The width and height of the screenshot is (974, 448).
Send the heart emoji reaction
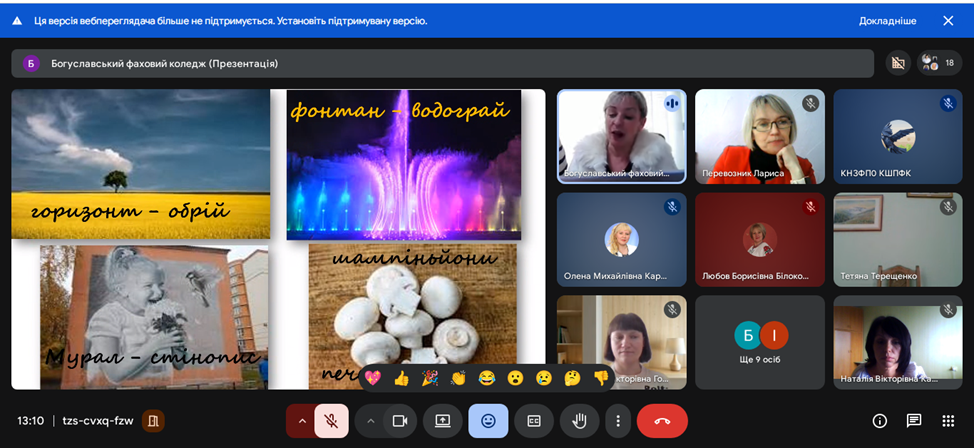point(373,378)
